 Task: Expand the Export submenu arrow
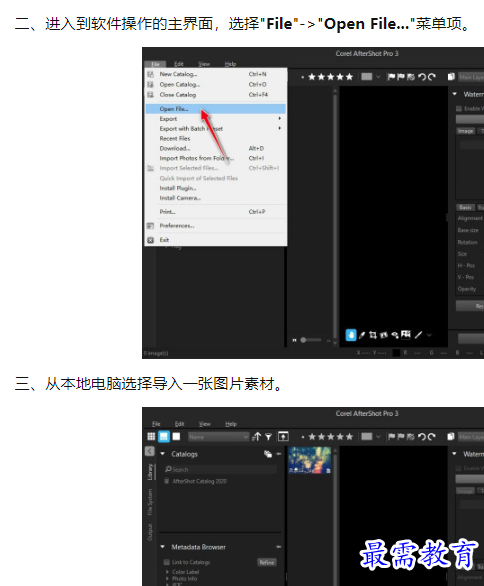(x=279, y=118)
